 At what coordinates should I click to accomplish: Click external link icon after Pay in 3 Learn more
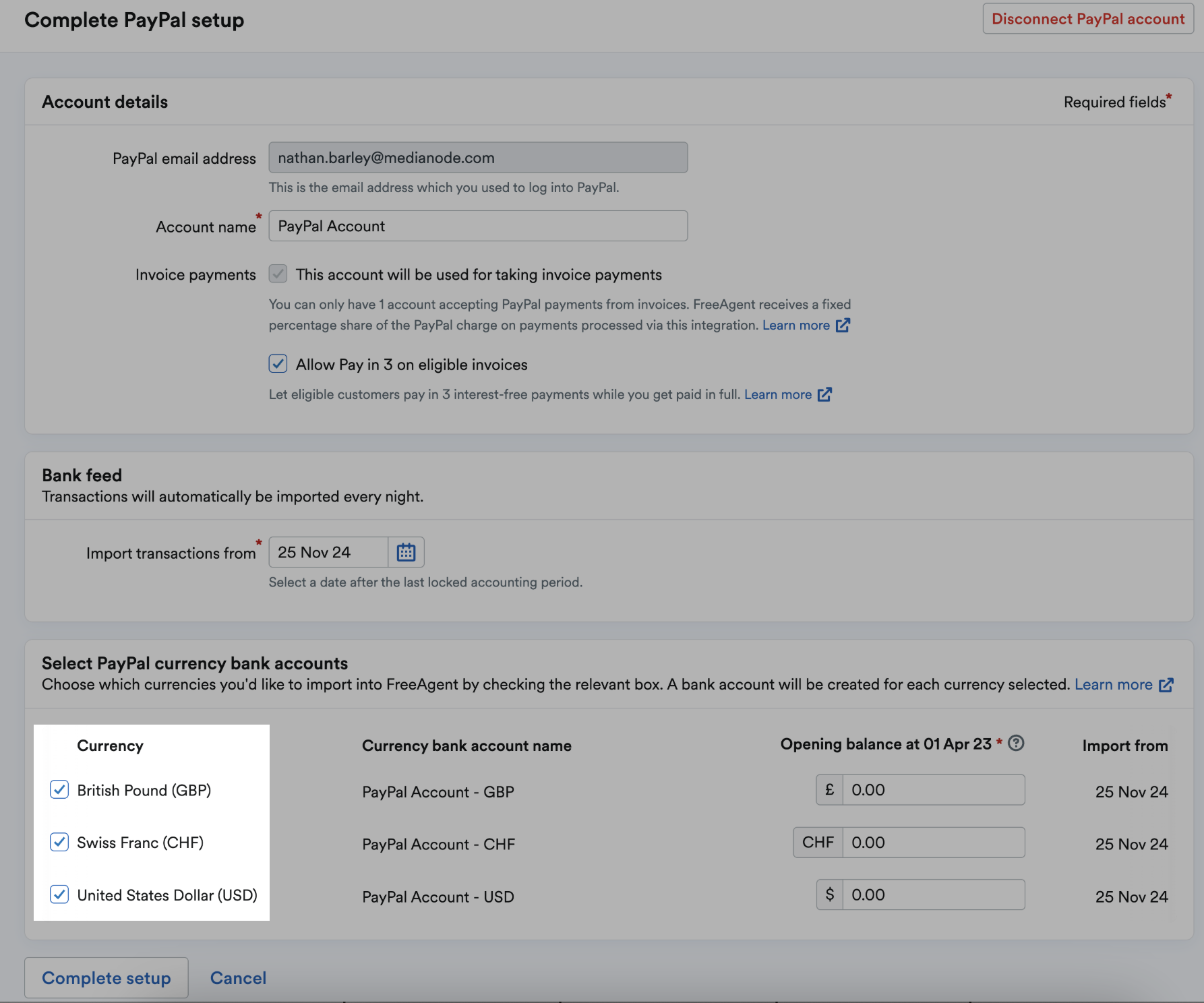pos(824,395)
